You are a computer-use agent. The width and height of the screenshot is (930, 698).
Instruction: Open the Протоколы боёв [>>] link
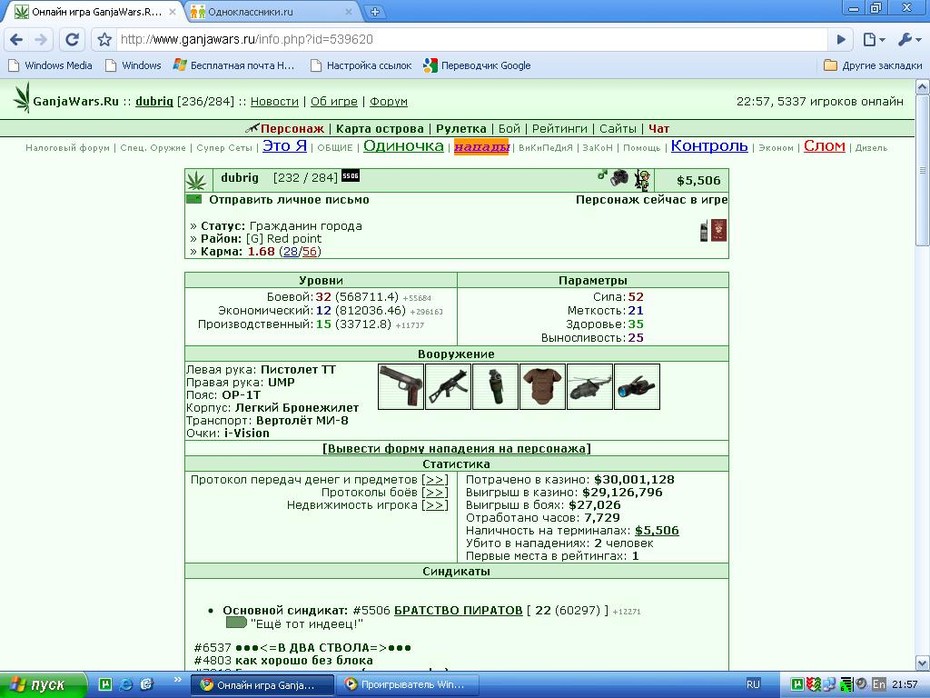(x=435, y=493)
